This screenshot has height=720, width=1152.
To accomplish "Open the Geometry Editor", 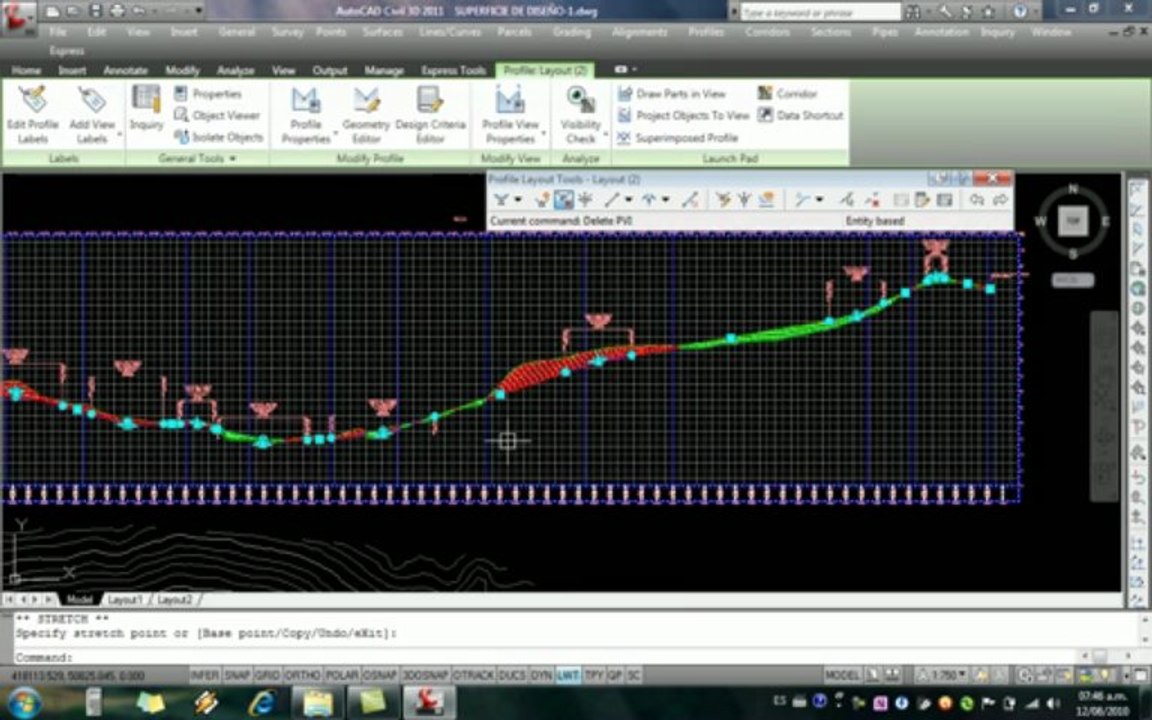I will (366, 115).
